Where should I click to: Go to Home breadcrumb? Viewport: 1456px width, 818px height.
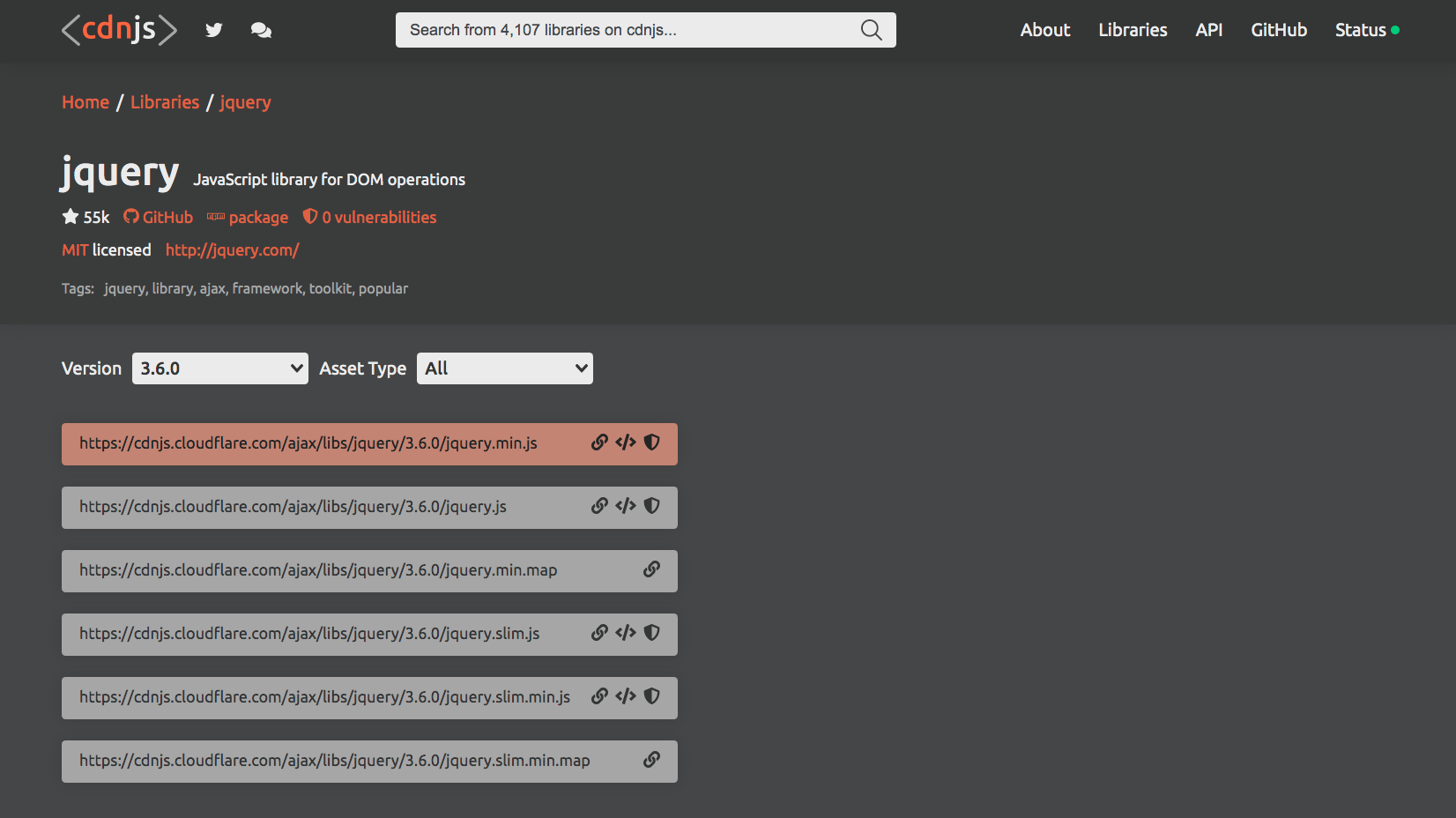pos(85,102)
